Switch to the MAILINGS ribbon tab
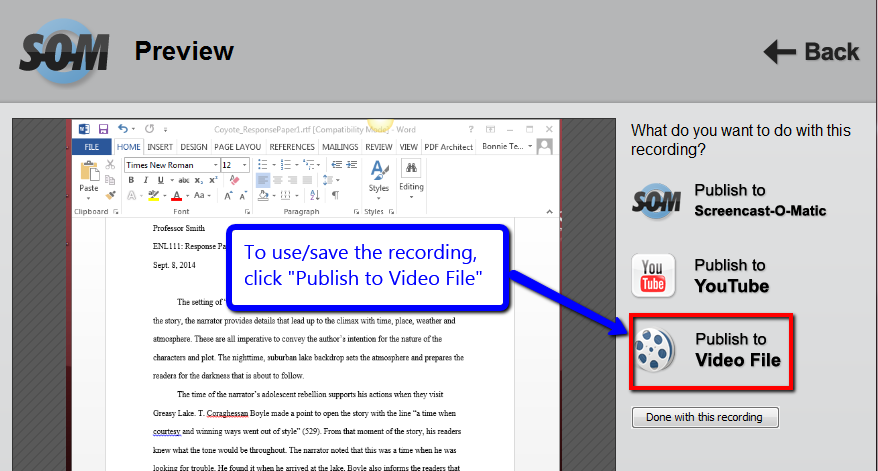Screen dimensions: 878x471 (340, 147)
